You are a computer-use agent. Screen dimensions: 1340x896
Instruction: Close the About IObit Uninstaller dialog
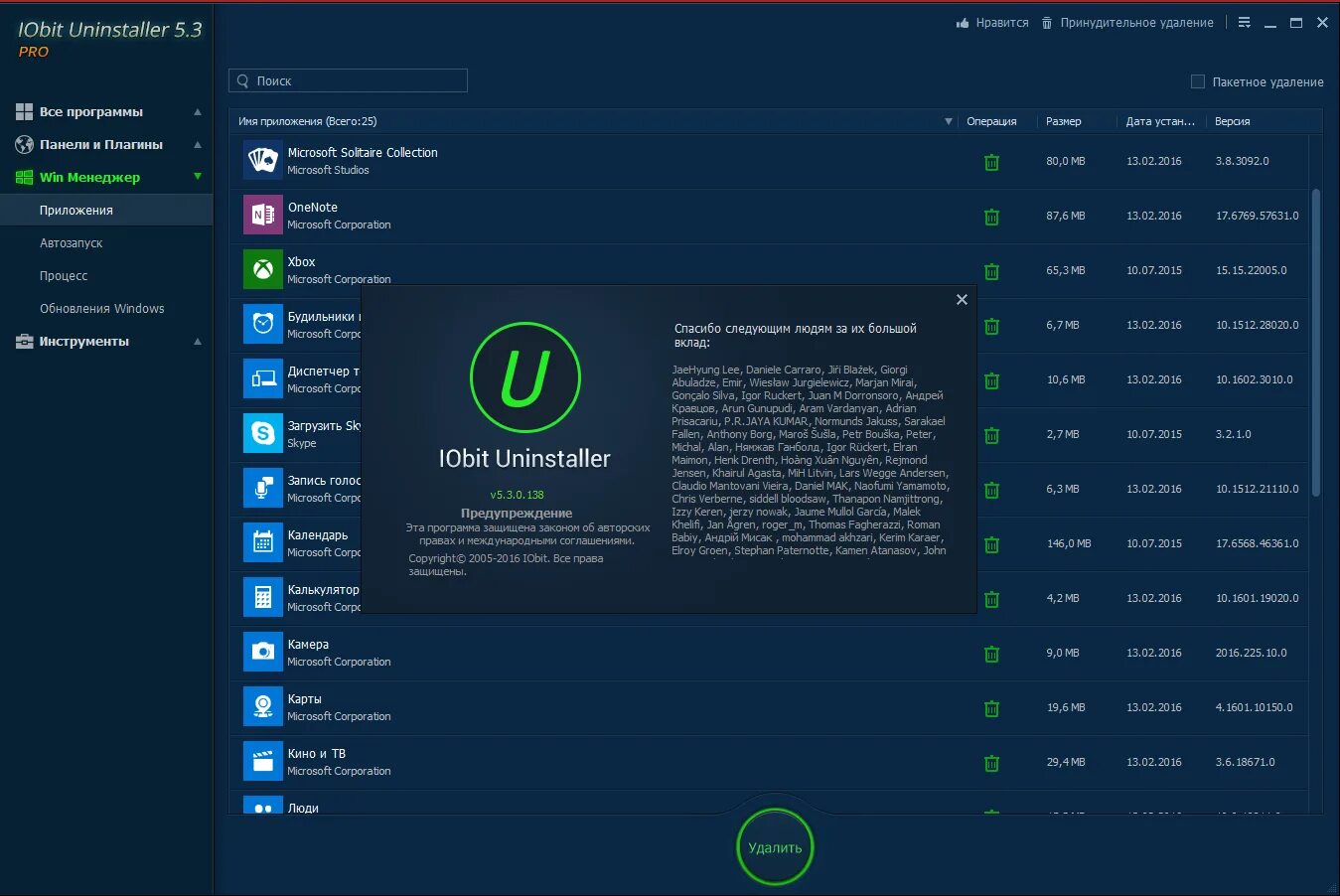(962, 300)
